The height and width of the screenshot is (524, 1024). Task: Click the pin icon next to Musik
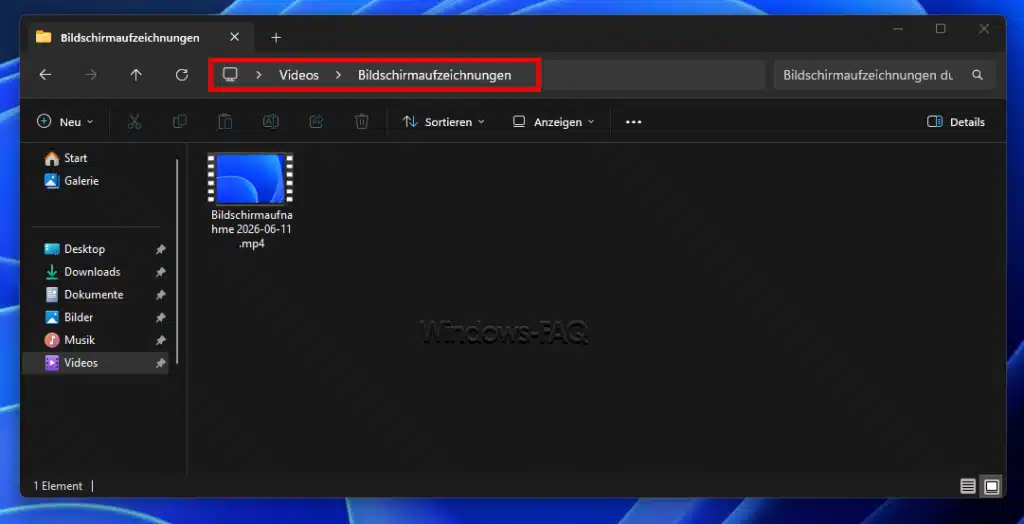coord(160,340)
